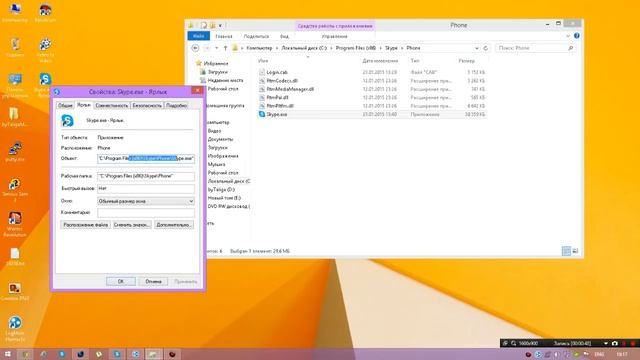The image size is (640, 360).
Task: Click the Skype breadcrumb in the address bar
Action: tap(391, 48)
